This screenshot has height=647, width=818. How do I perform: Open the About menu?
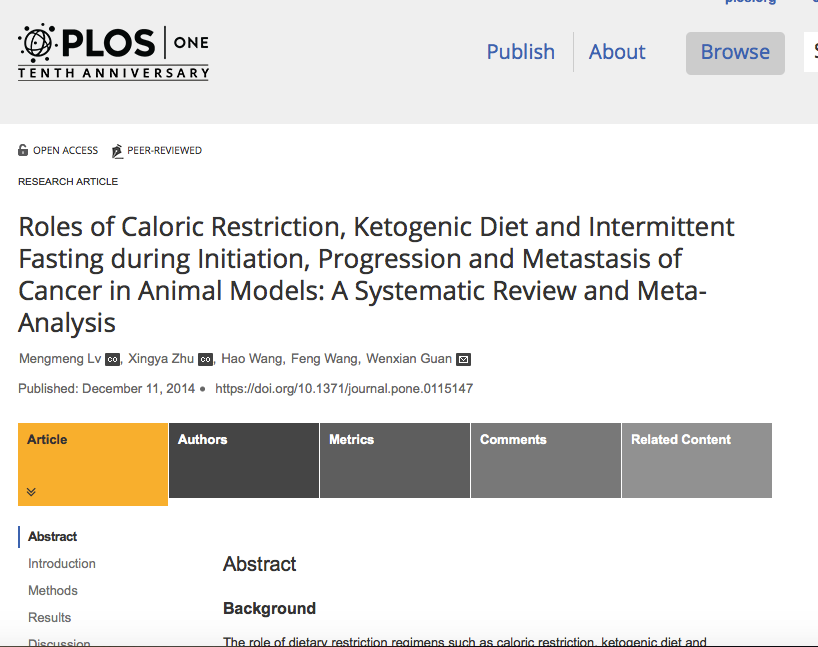click(617, 52)
